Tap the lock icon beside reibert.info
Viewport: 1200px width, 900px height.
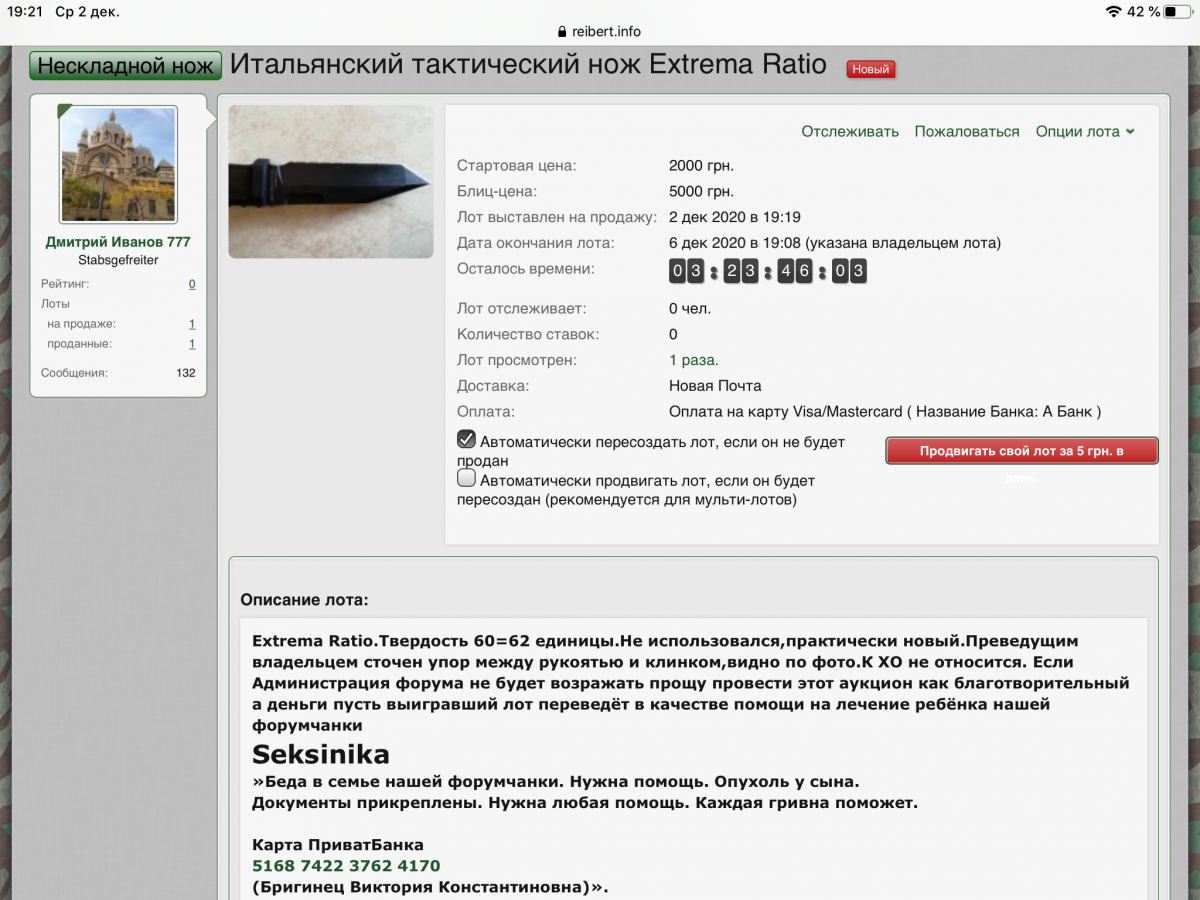tap(562, 31)
